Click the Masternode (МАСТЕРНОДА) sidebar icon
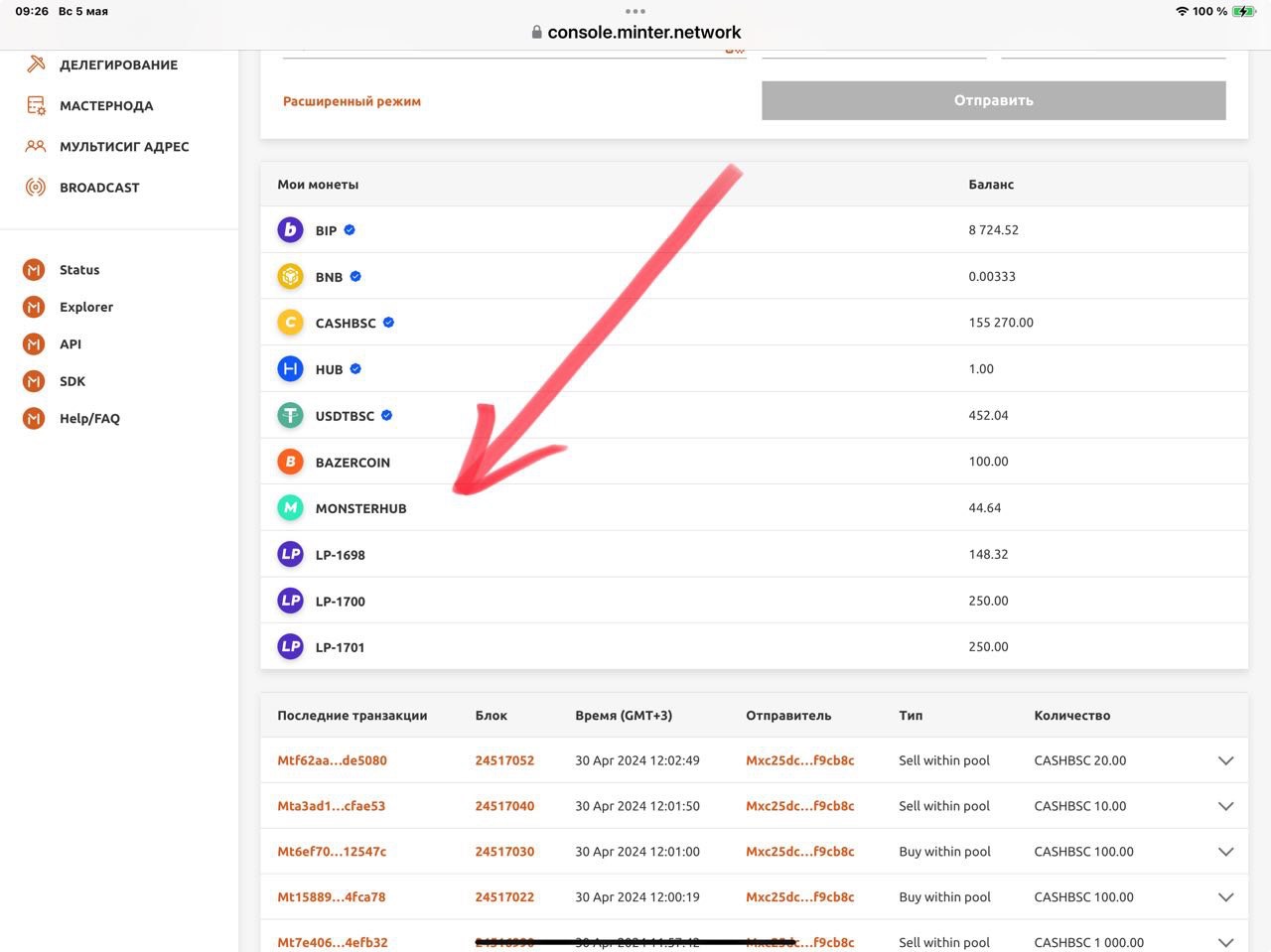This screenshot has width=1271, height=952. (x=36, y=105)
